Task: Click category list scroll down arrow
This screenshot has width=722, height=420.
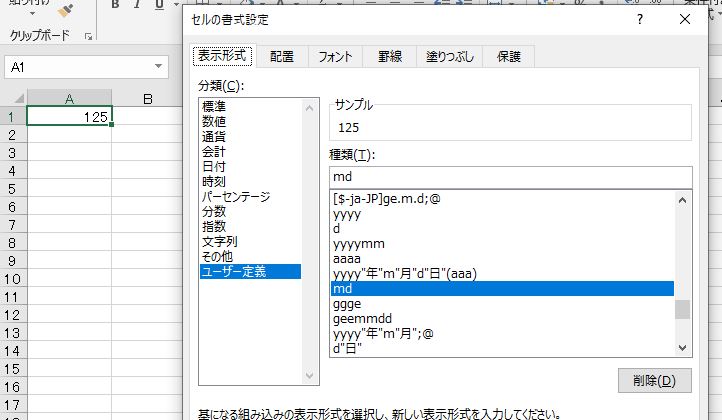Action: [x=309, y=376]
